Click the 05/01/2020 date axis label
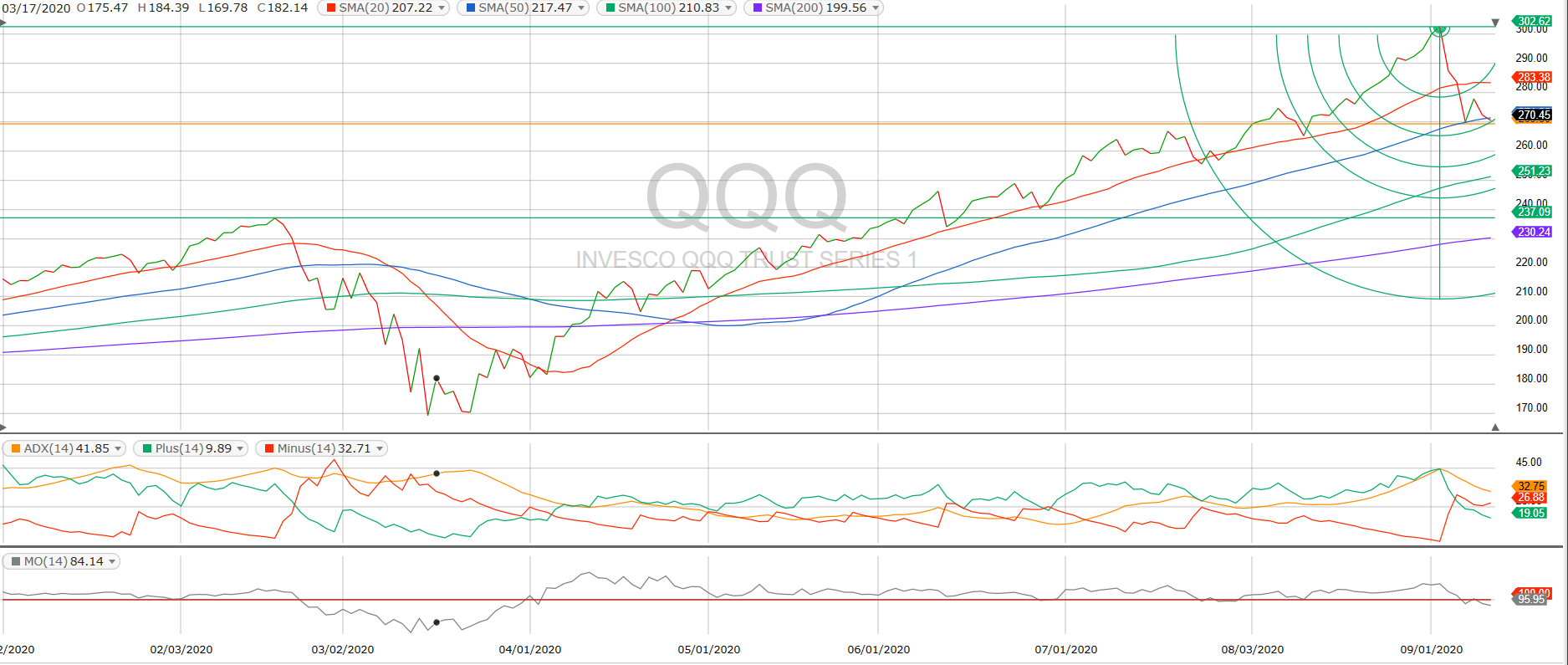 coord(708,649)
